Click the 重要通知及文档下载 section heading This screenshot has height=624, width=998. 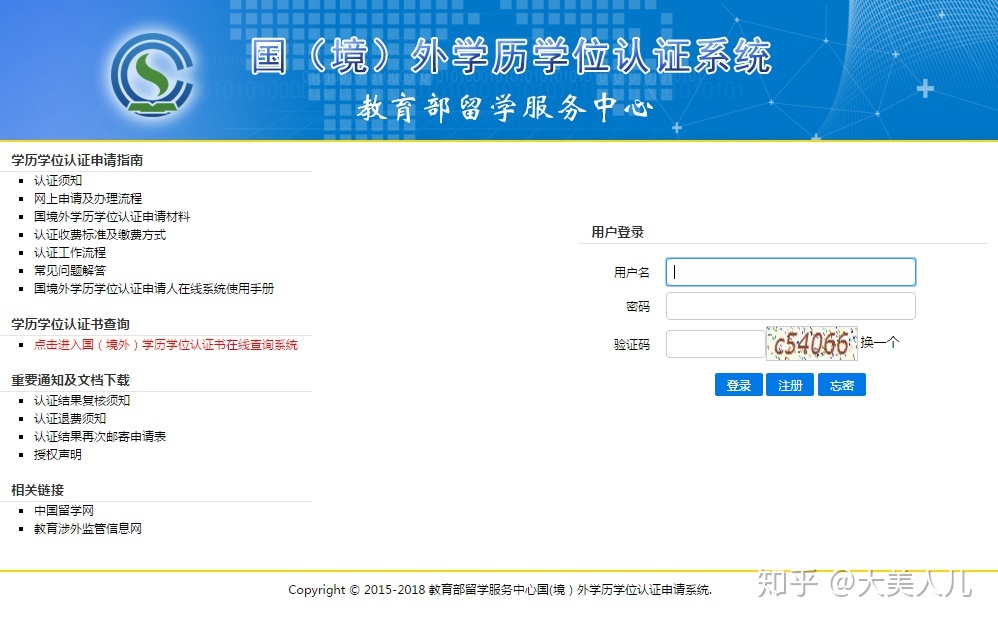(71, 381)
